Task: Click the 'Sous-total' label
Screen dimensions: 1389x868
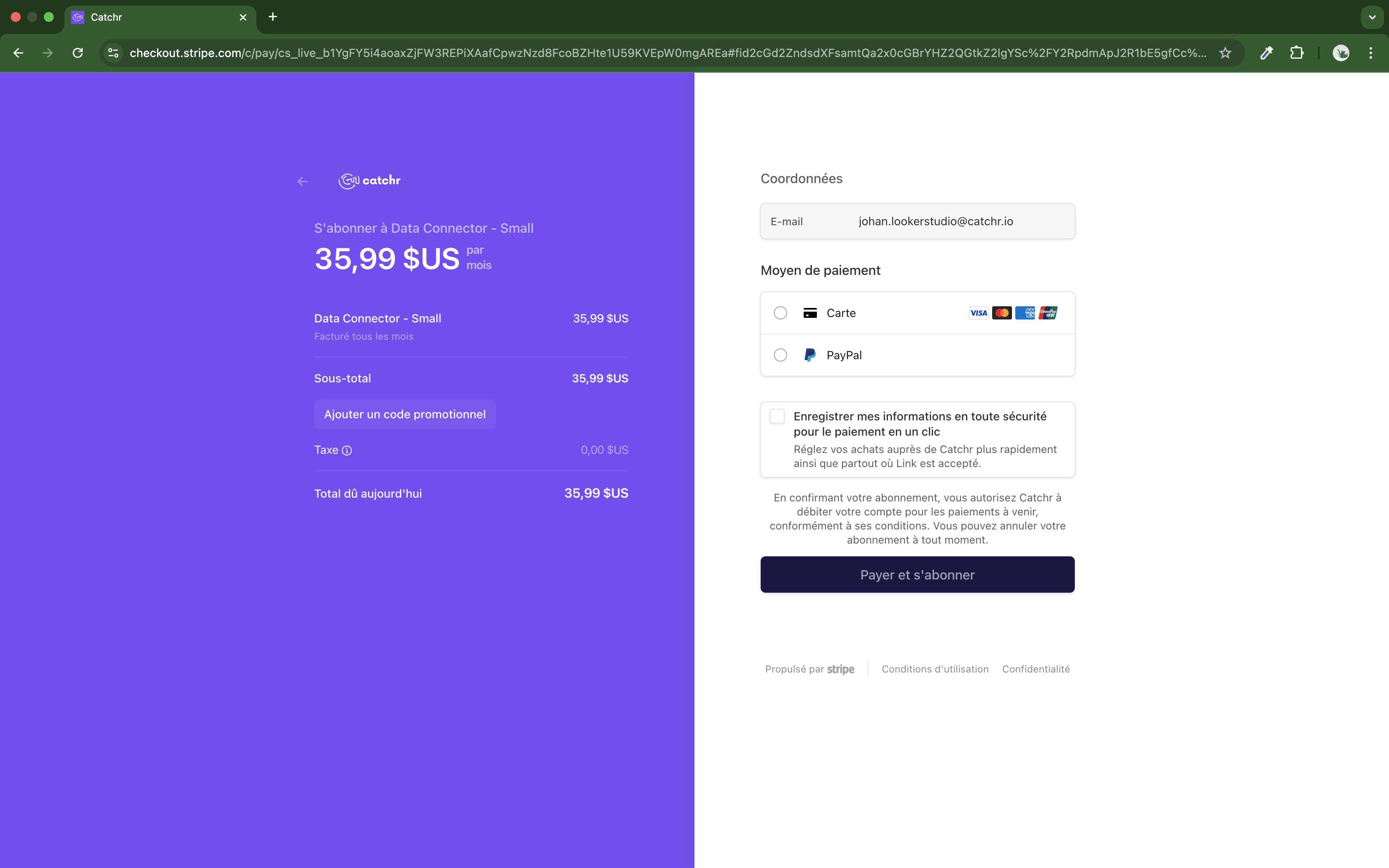Action: 343,378
